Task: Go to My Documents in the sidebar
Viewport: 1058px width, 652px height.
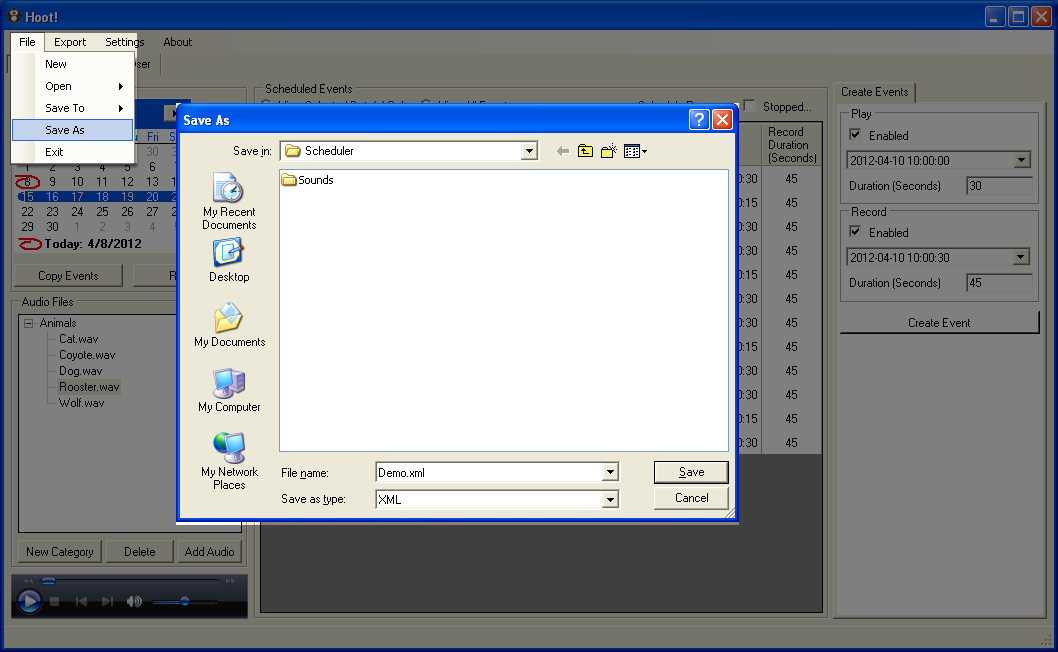Action: (228, 319)
